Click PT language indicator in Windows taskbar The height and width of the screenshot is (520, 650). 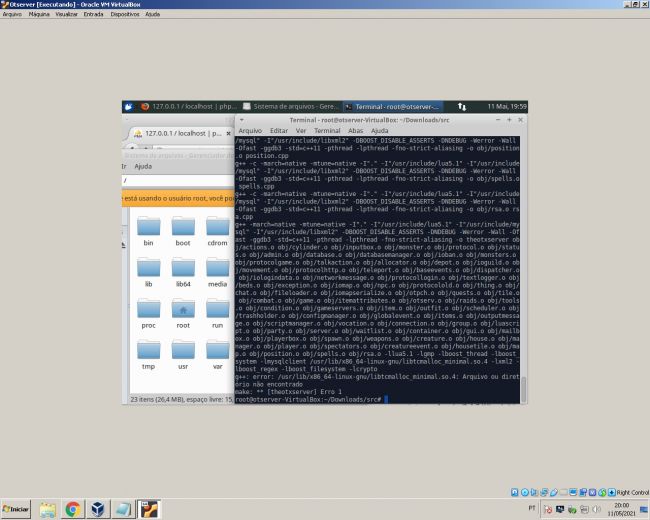tap(532, 508)
